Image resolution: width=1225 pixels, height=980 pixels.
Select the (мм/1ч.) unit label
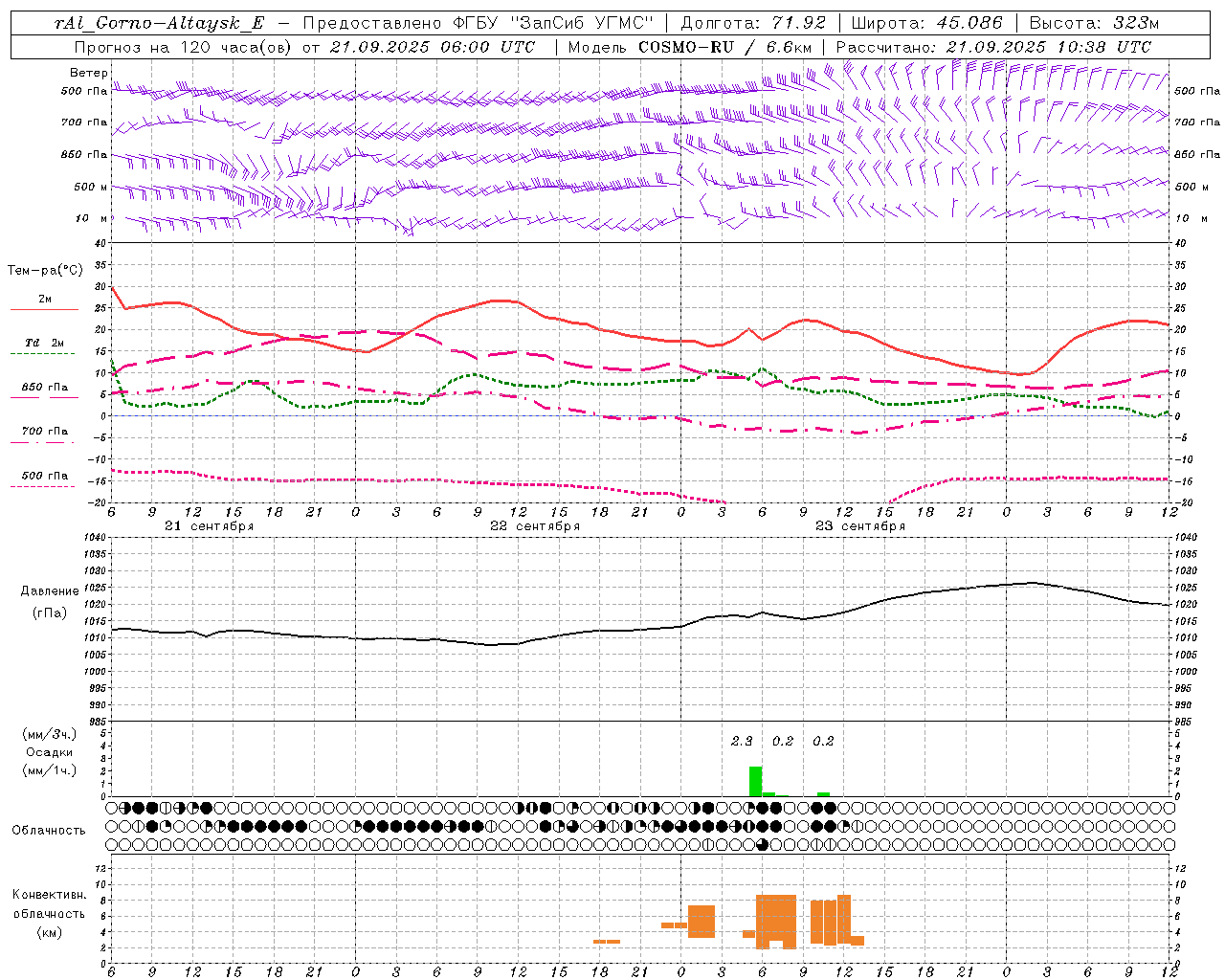point(49,770)
